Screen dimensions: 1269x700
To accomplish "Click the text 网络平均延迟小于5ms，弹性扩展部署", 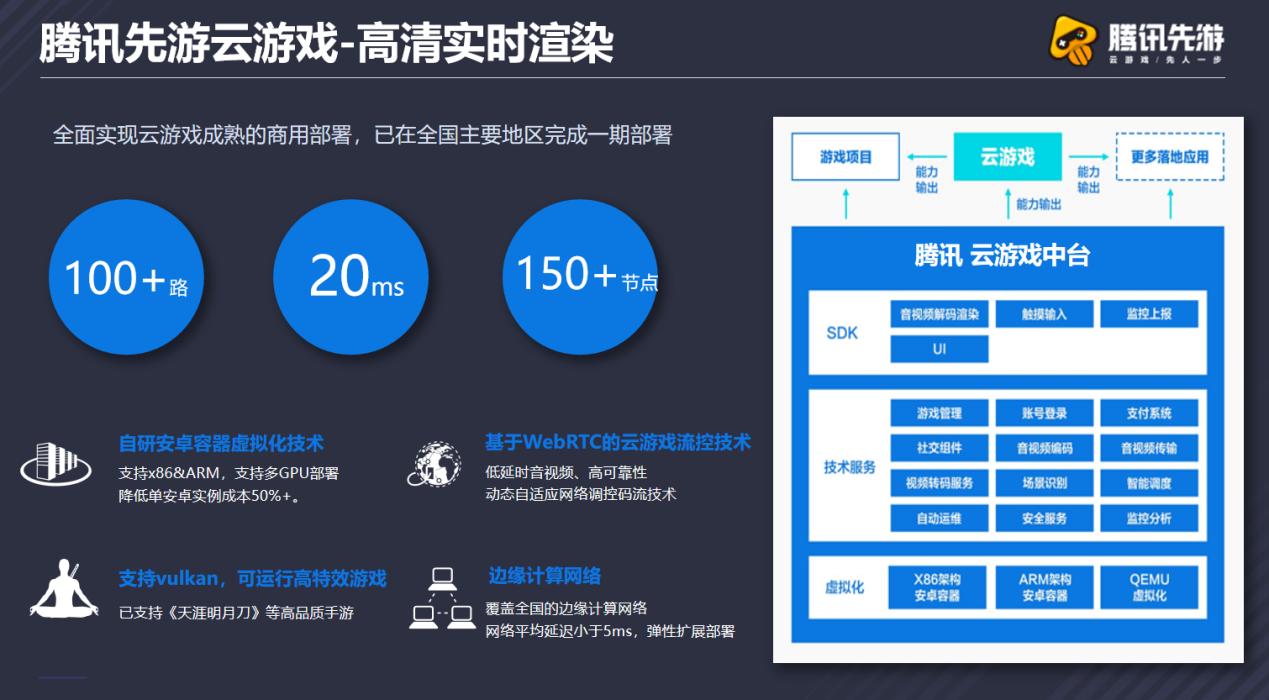I will [610, 631].
